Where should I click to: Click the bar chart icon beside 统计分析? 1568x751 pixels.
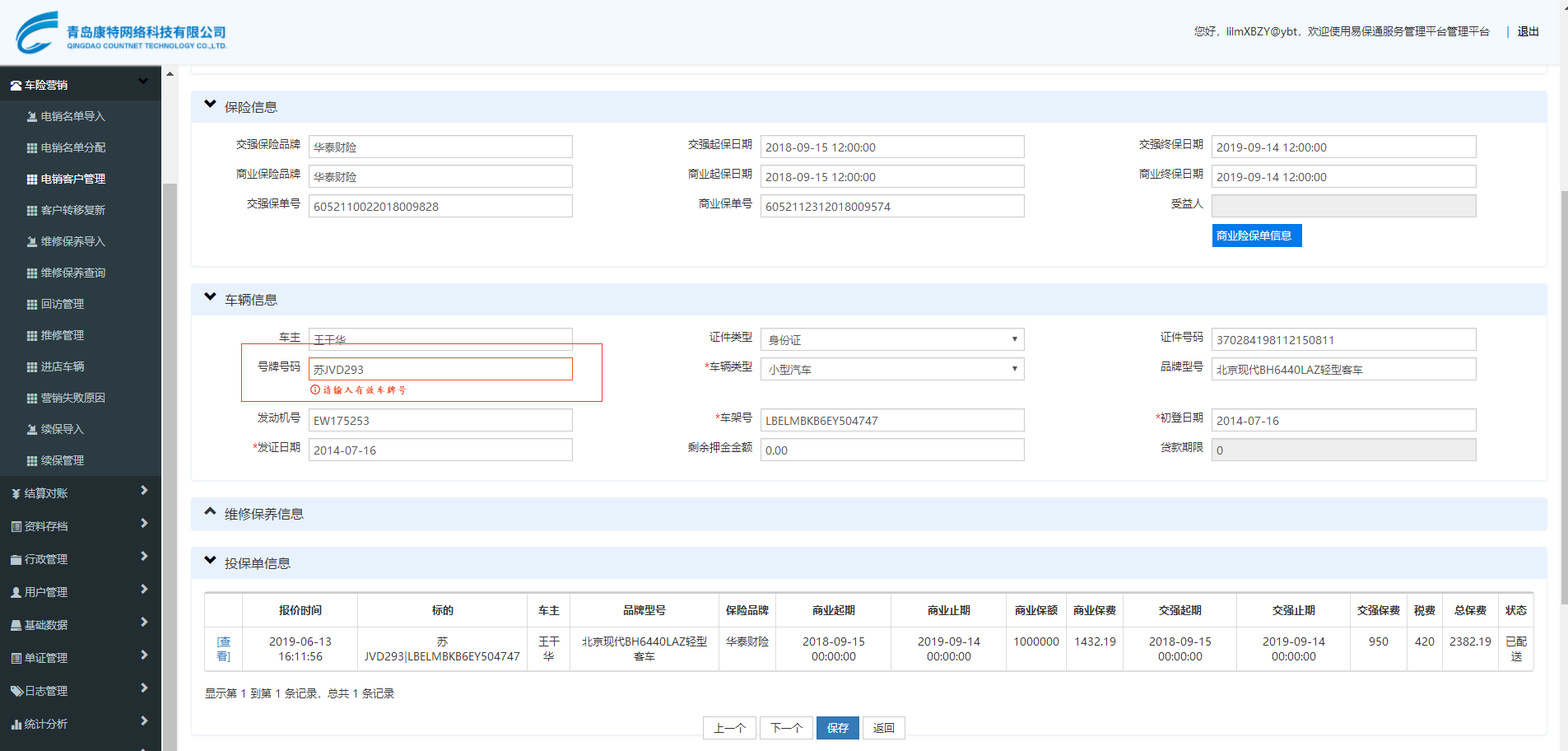coord(16,725)
